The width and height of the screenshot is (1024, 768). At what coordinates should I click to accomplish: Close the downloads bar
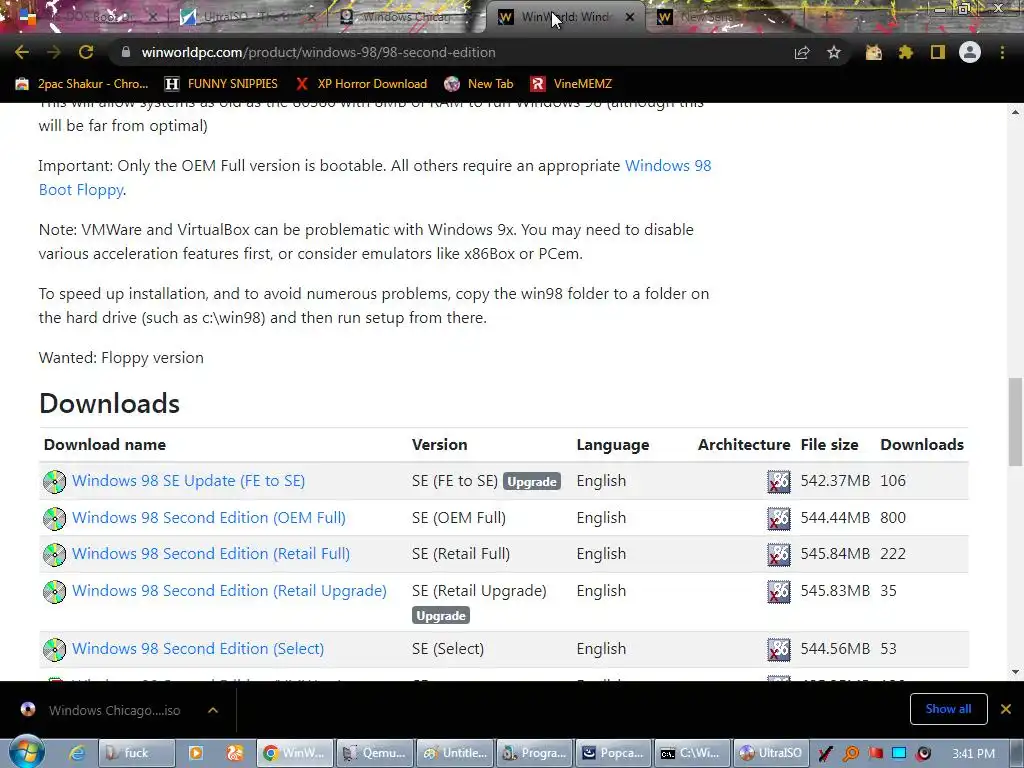(1006, 709)
